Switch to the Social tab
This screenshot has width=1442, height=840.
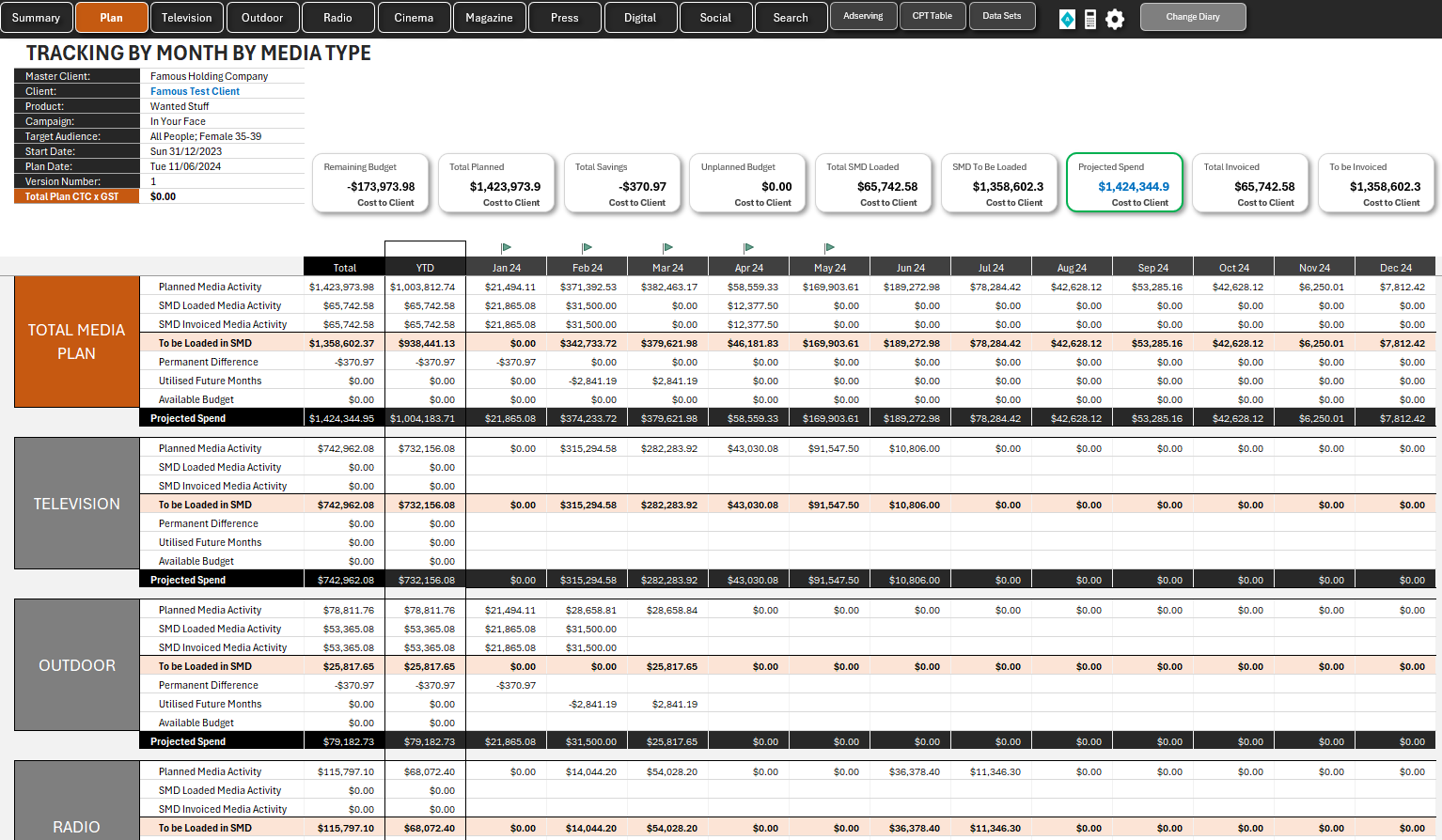click(x=715, y=18)
